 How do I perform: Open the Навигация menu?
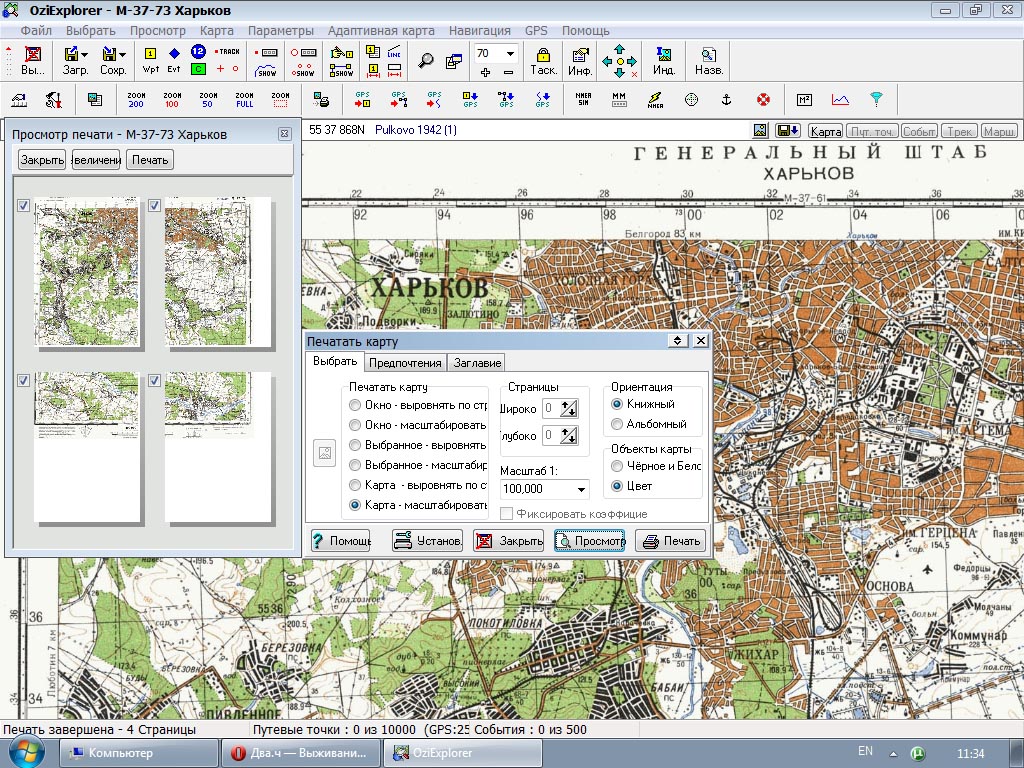pyautogui.click(x=479, y=31)
